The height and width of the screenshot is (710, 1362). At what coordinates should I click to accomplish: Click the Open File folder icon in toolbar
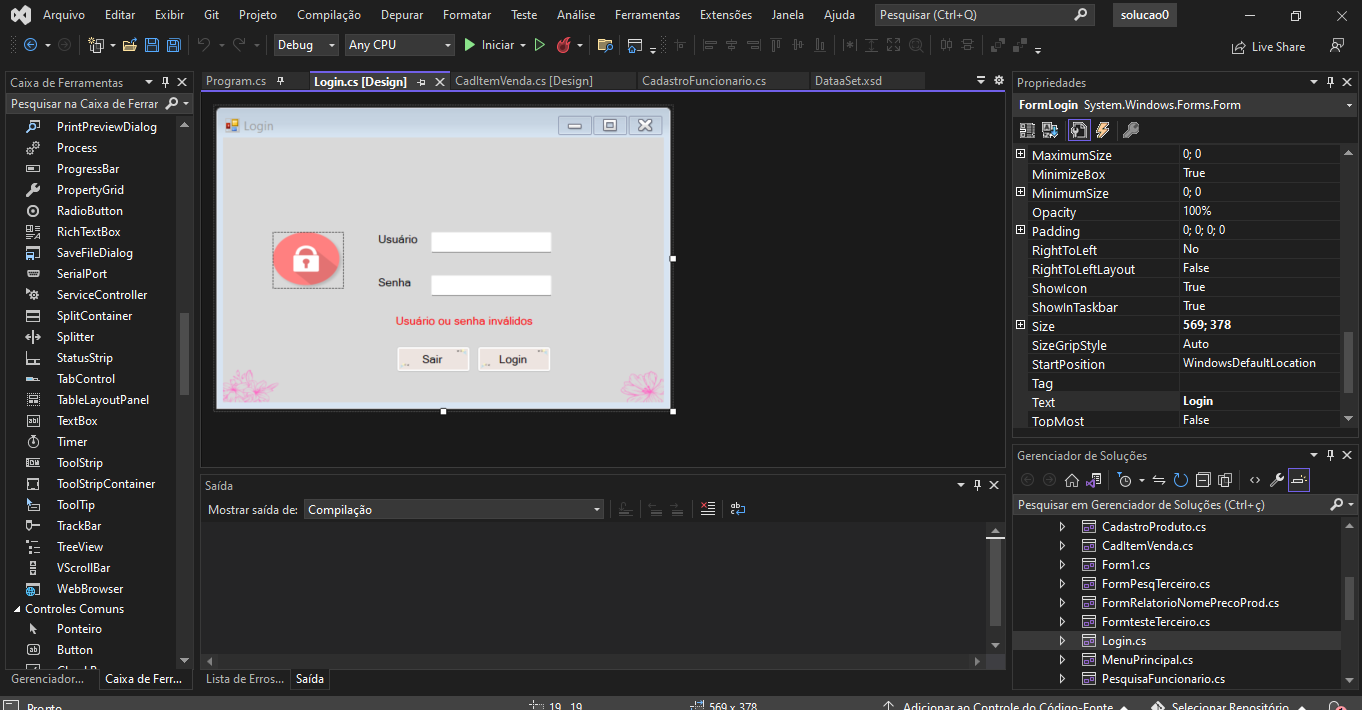[x=130, y=45]
